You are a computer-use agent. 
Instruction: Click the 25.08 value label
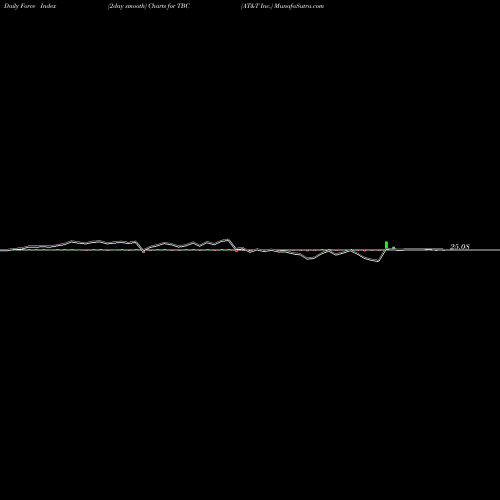pyautogui.click(x=460, y=247)
